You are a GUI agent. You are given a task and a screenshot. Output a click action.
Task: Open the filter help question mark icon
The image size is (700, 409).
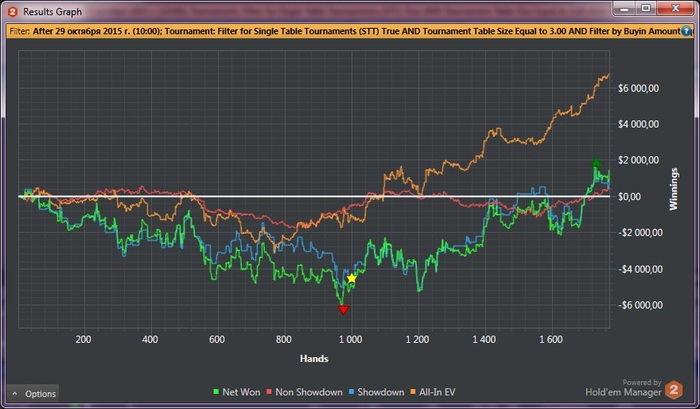coord(687,31)
